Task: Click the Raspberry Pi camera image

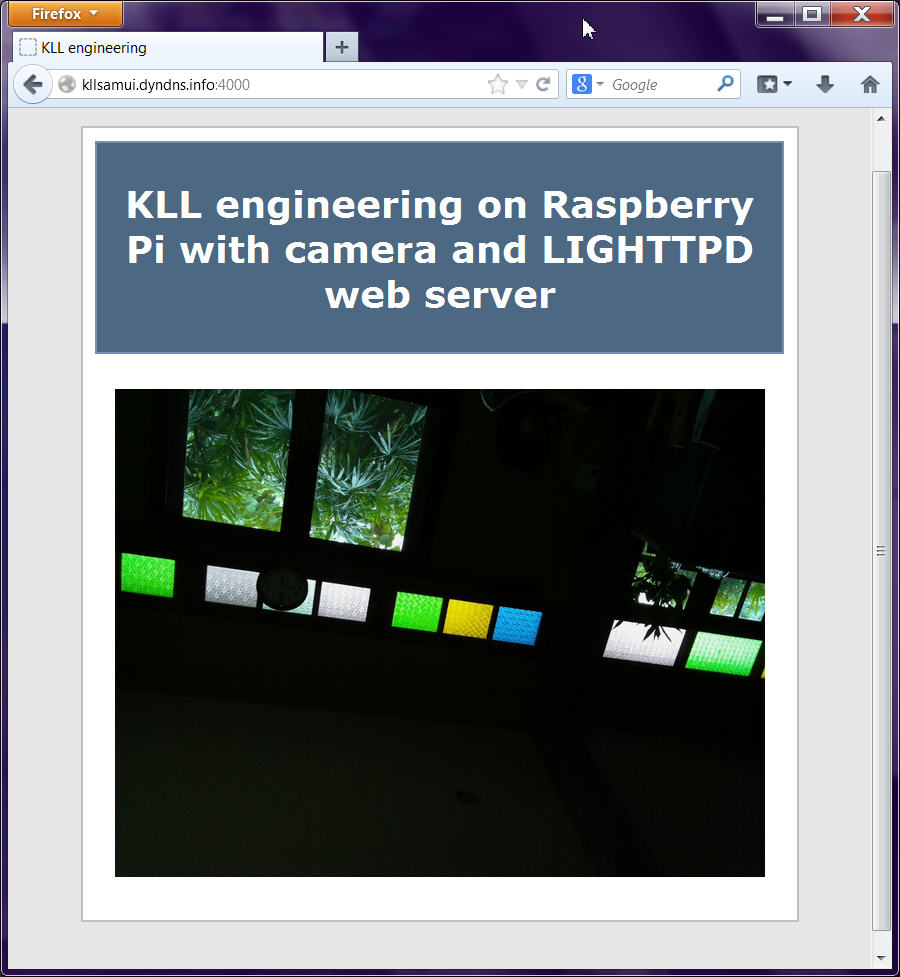Action: [439, 632]
